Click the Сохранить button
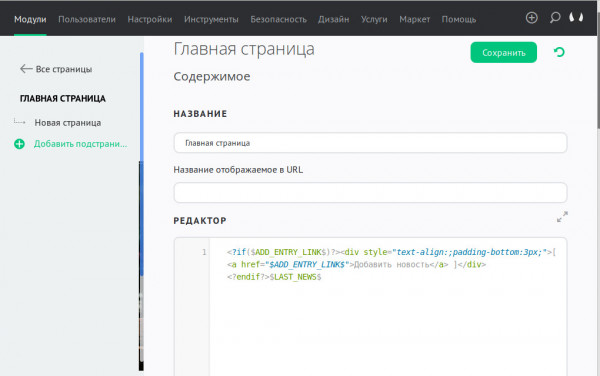Viewport: 600px width, 376px height. (504, 52)
